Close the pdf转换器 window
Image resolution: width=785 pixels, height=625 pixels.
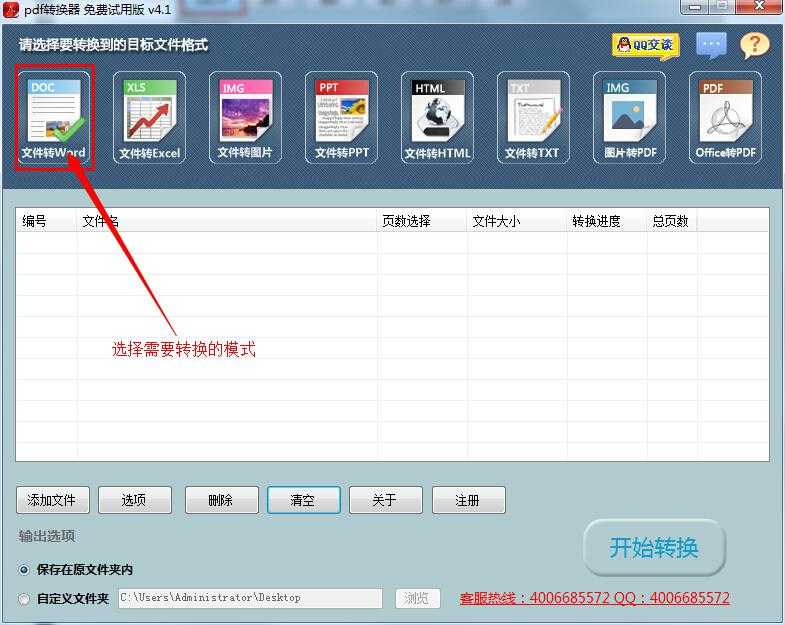click(759, 7)
